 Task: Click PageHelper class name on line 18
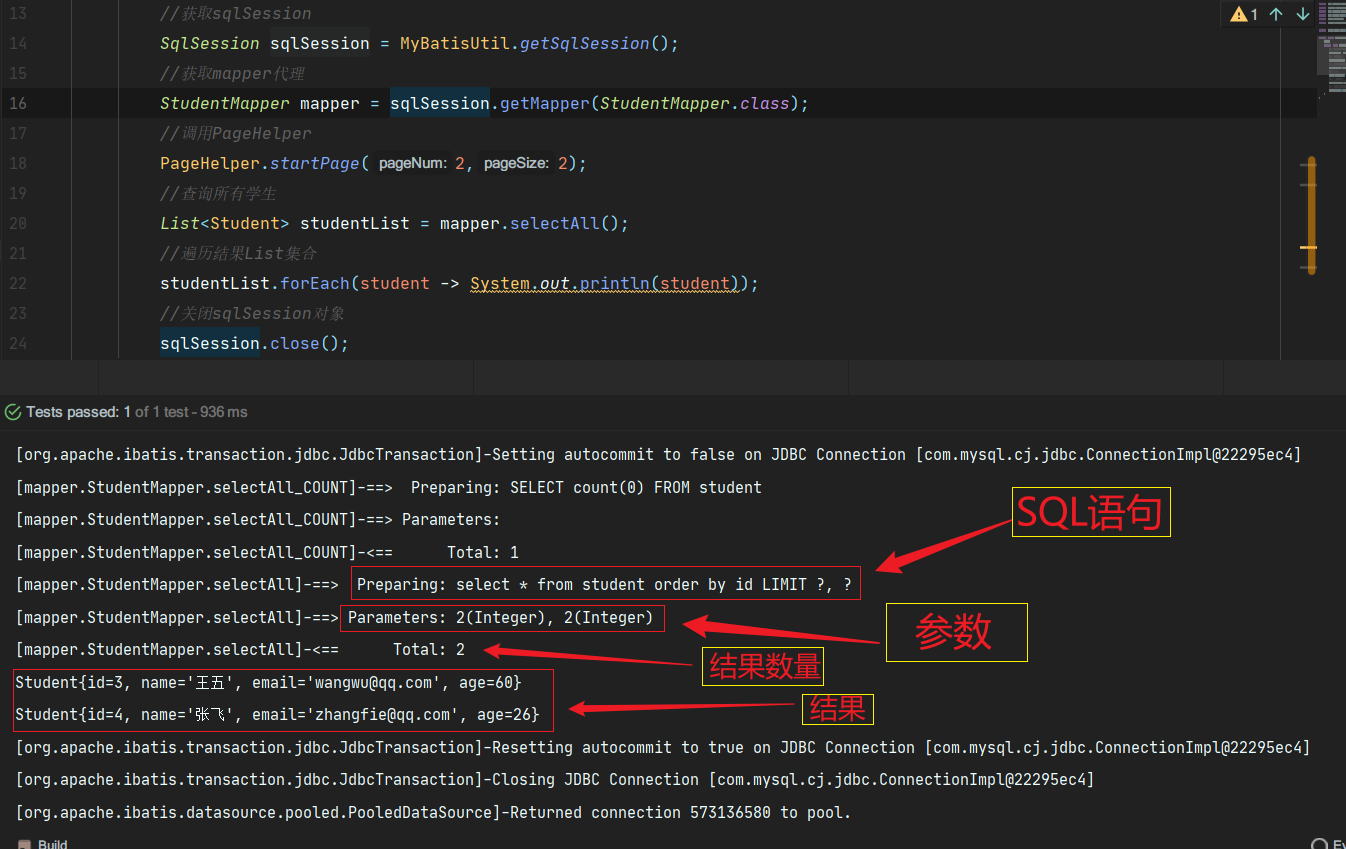210,164
